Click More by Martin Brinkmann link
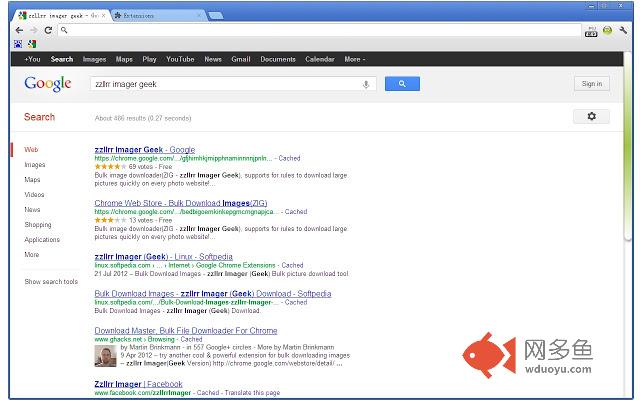This screenshot has width=640, height=400. click(296, 347)
